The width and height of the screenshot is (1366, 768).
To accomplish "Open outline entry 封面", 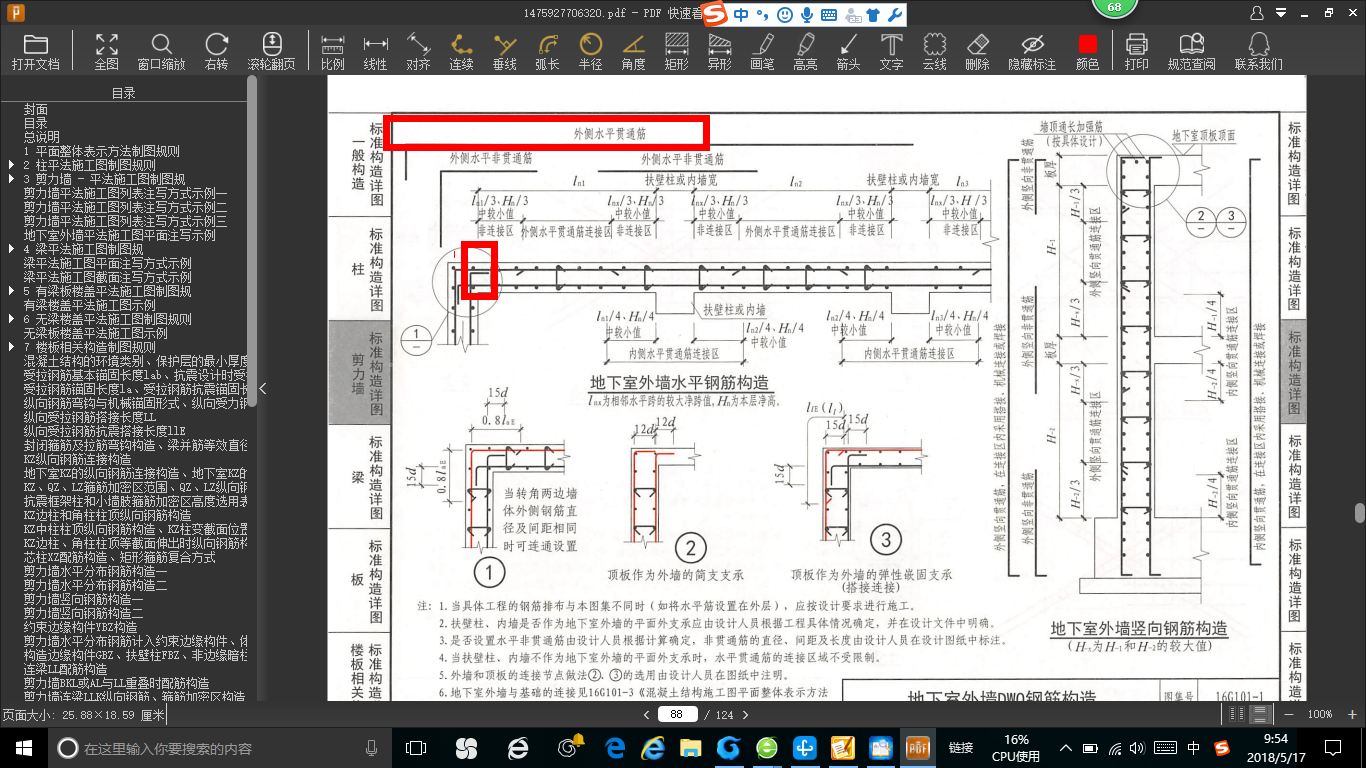I will (x=36, y=109).
